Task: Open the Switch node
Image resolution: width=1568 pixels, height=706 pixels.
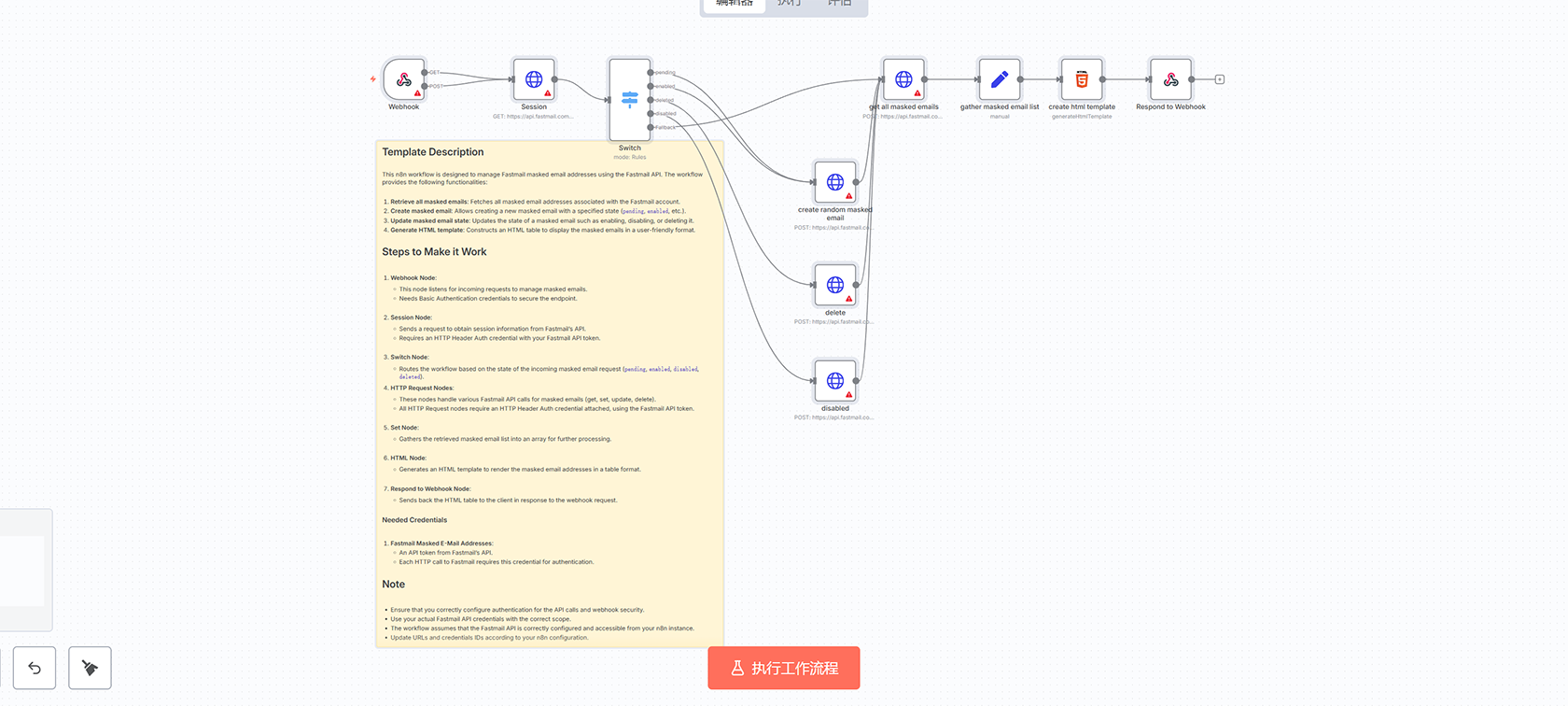Action: click(x=629, y=100)
